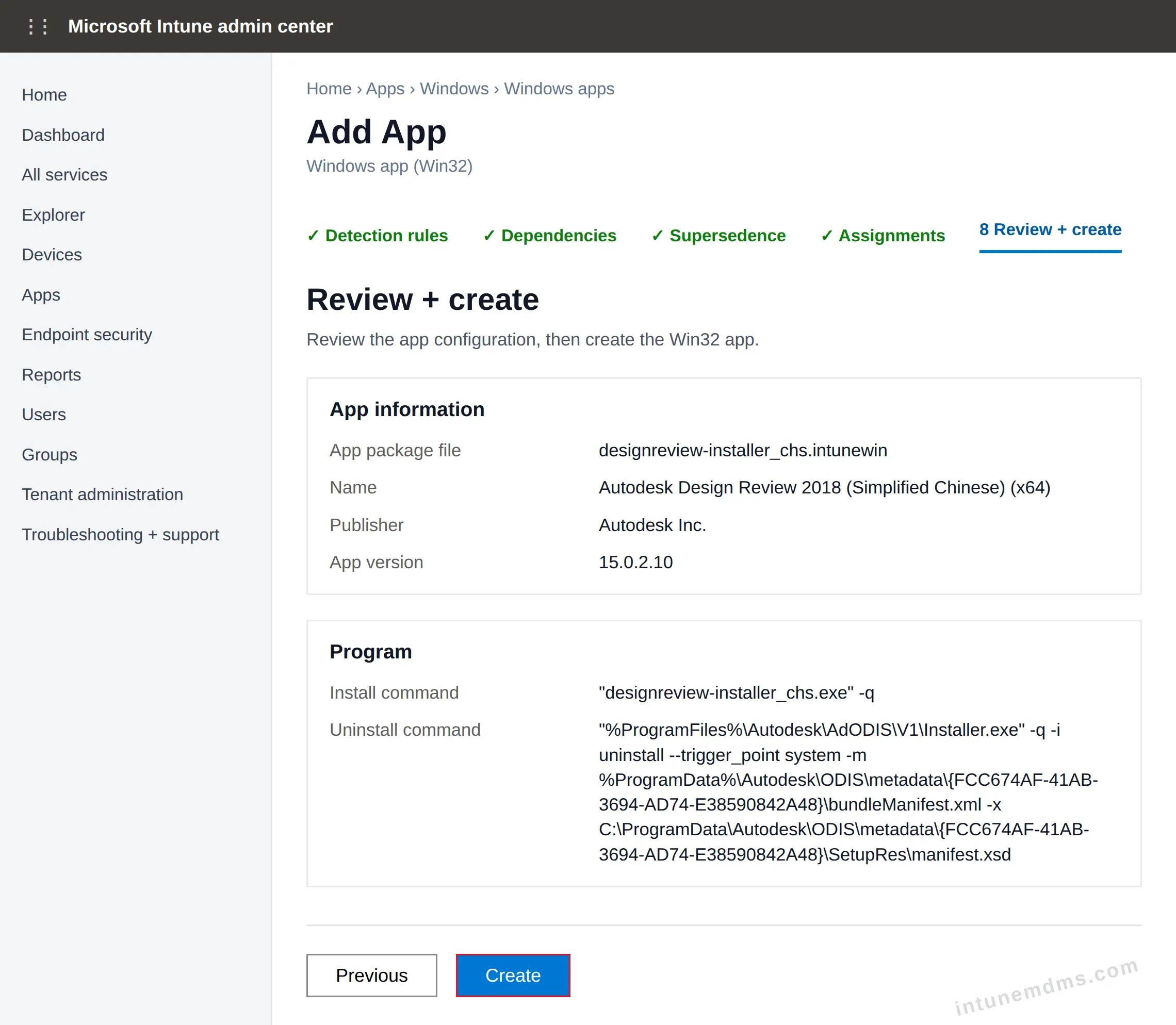Open Dashboard in the sidebar
Viewport: 1176px width, 1025px height.
(x=63, y=135)
